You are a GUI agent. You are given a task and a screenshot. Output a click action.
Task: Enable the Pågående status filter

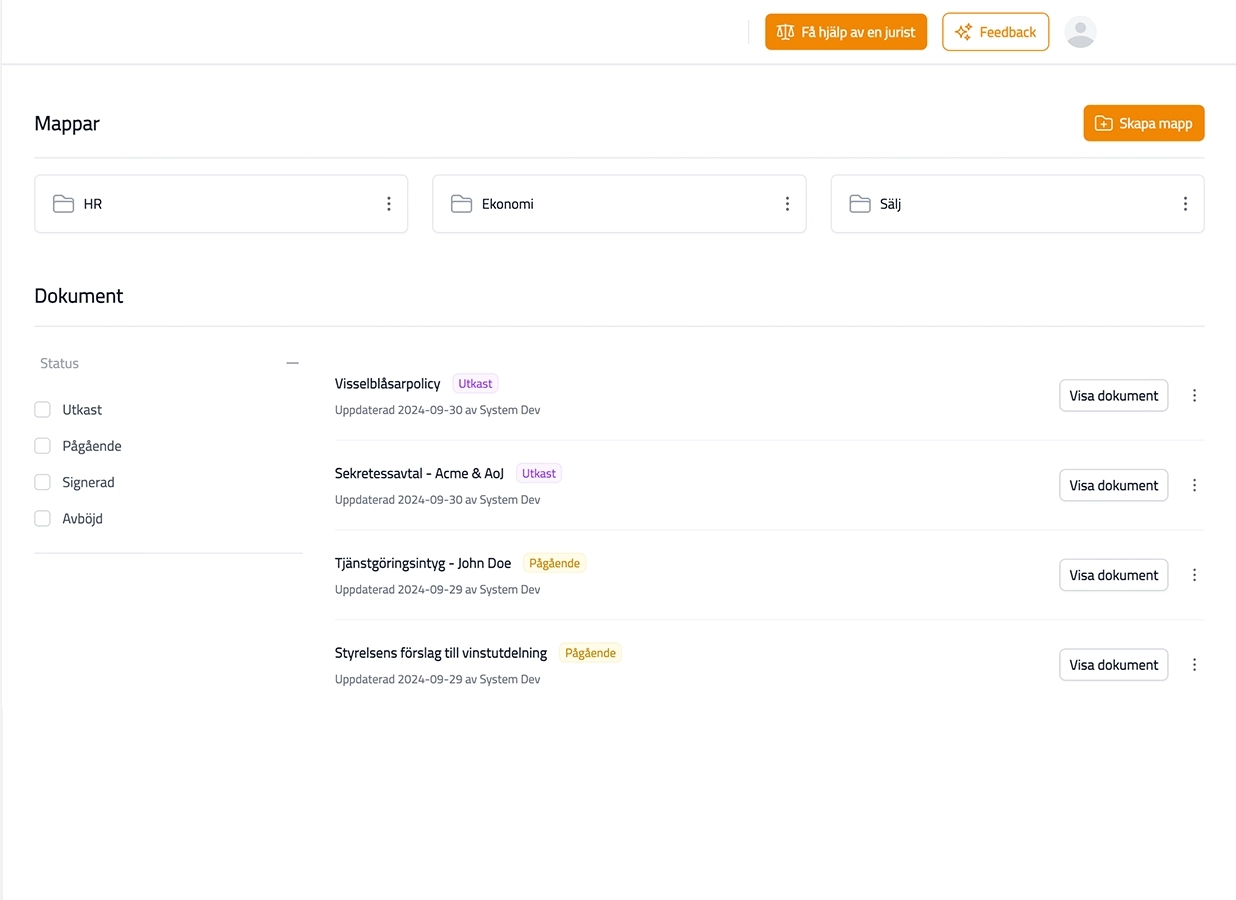[x=43, y=446]
